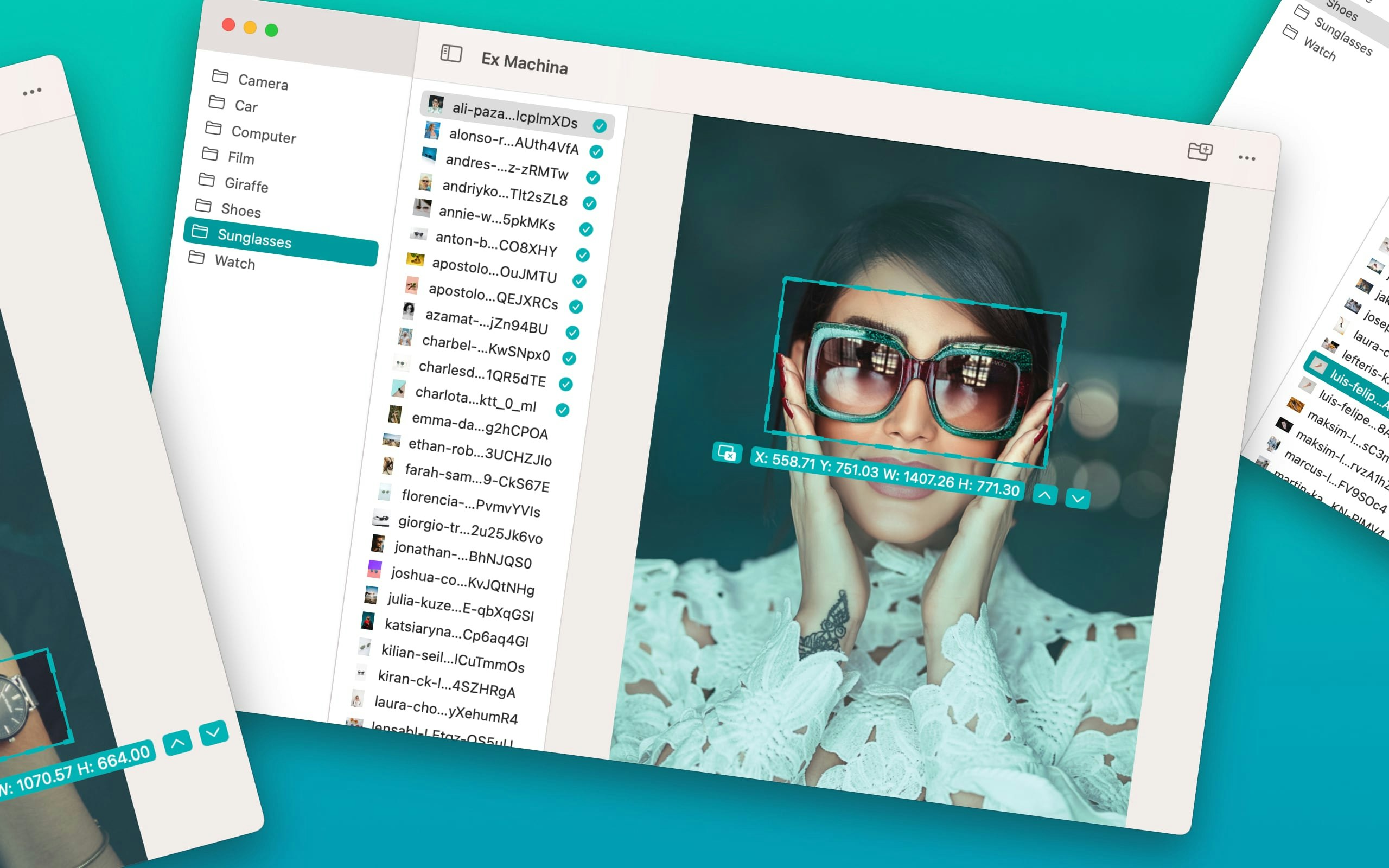Click the checkmark on the charlota...ktt_0_ml row
1389x868 pixels.
(562, 410)
